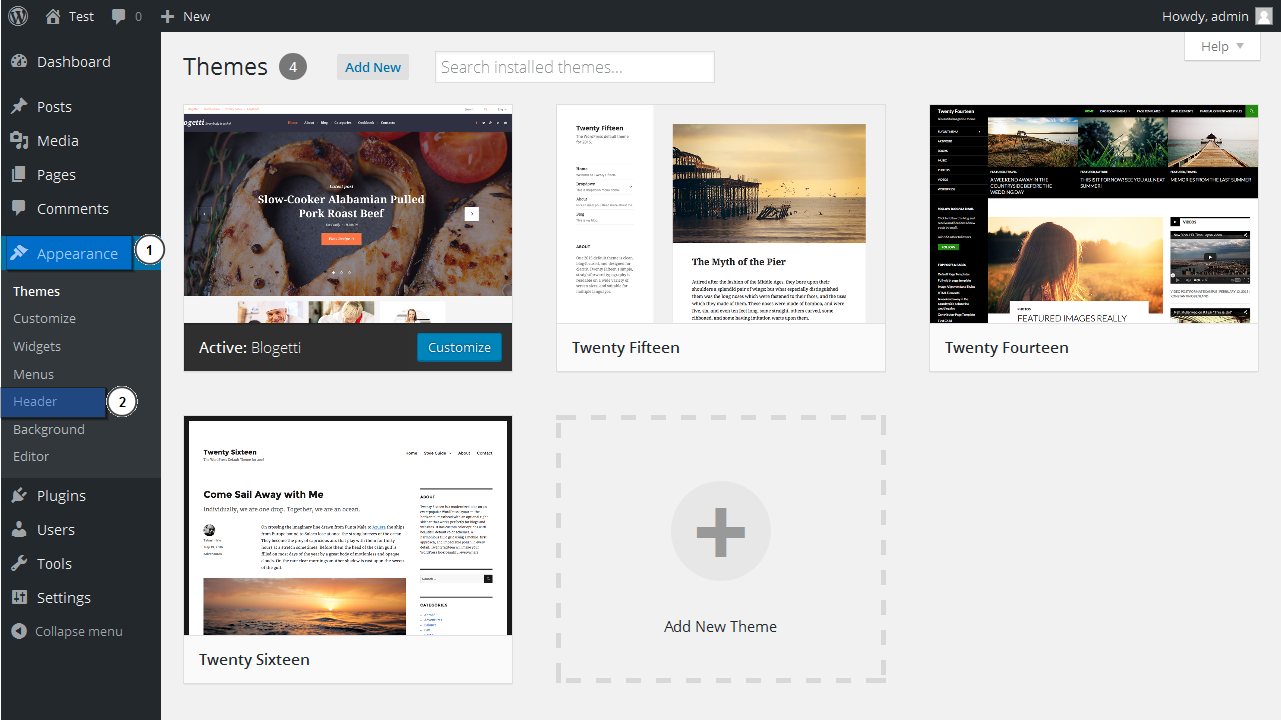Click the Settings sliders icon
The image size is (1281, 720).
[19, 597]
